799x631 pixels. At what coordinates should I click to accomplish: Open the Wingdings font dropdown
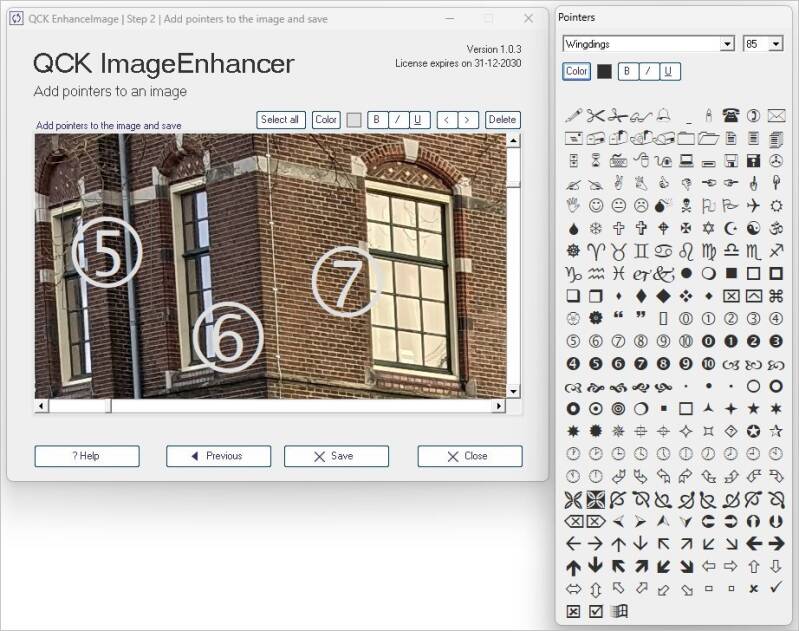[727, 44]
